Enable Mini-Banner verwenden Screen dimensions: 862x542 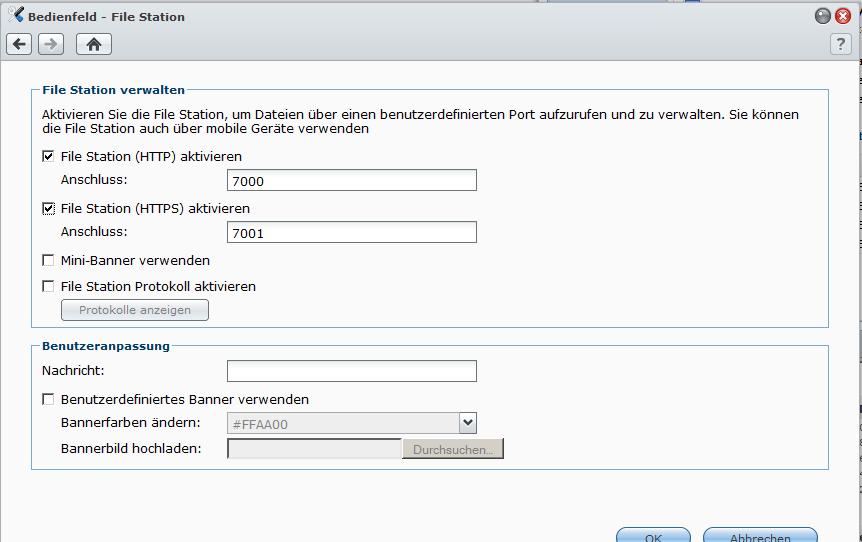[x=48, y=261]
